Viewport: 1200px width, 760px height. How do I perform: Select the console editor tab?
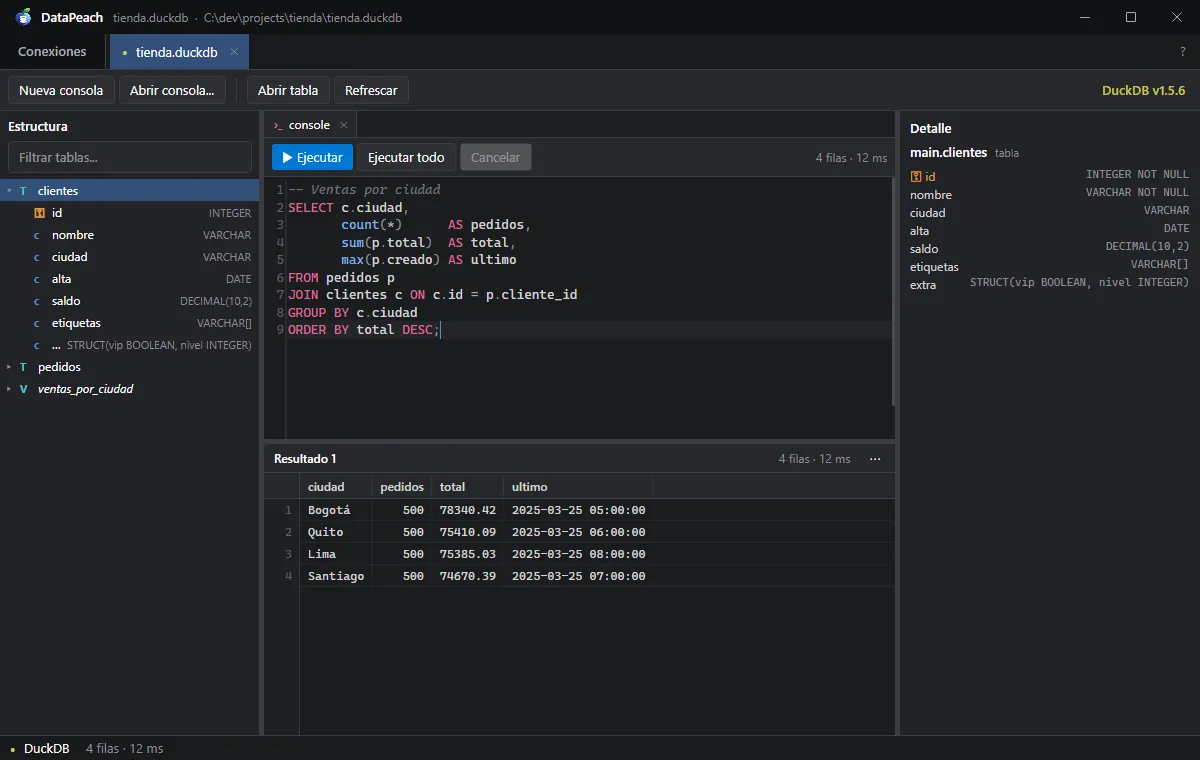pos(310,125)
